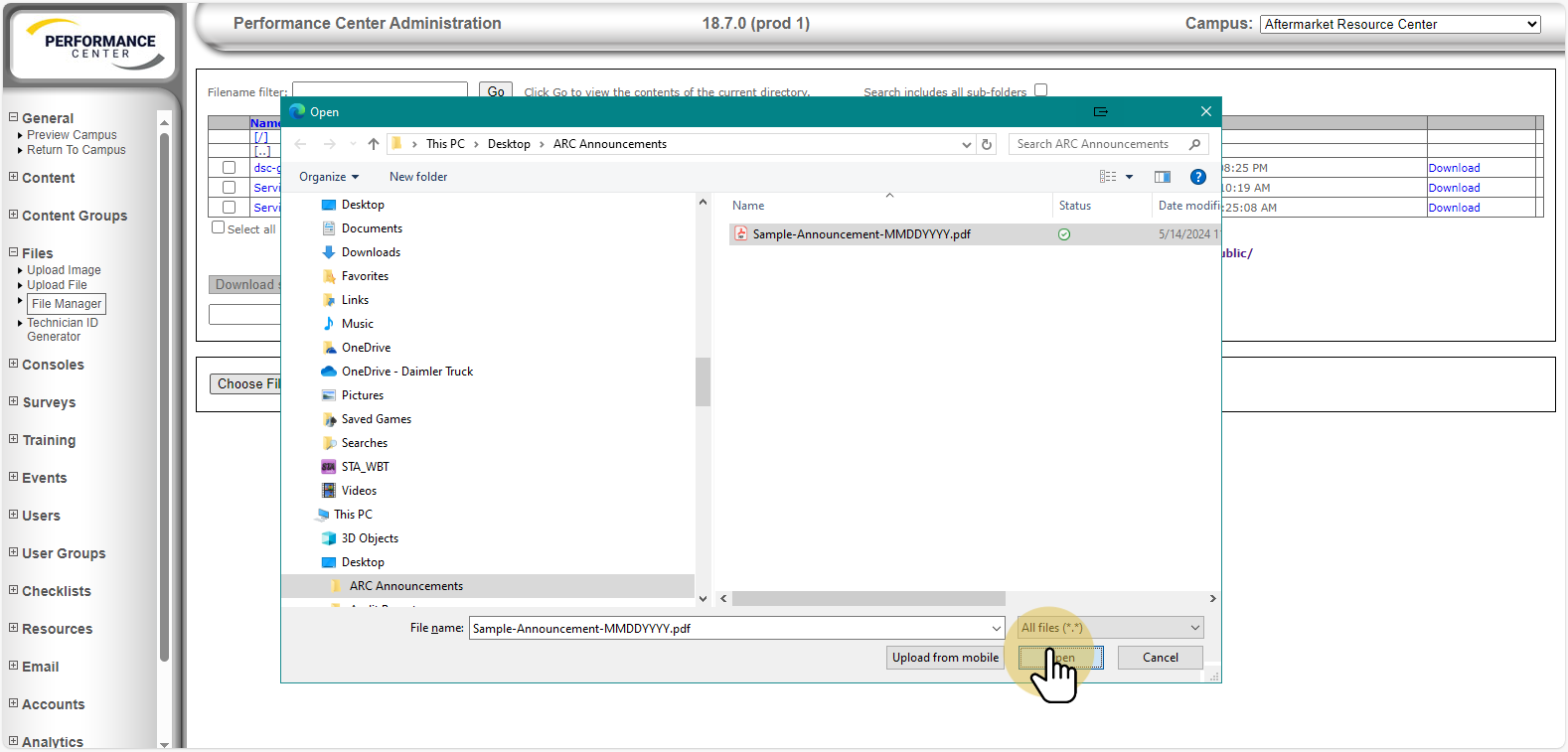This screenshot has width=1568, height=752.
Task: Select Favorites folder in tree
Action: 365,276
